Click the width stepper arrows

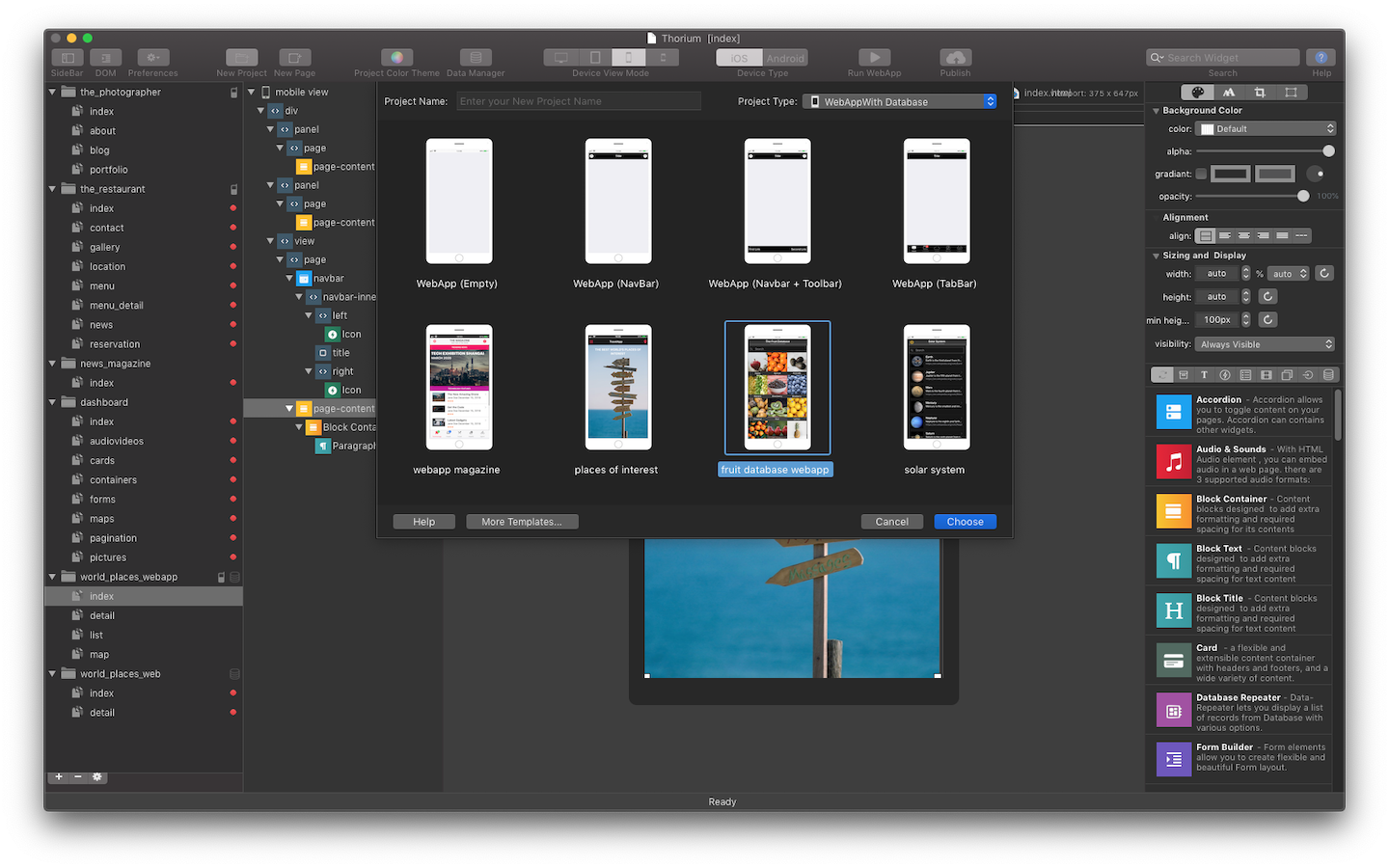pyautogui.click(x=1245, y=274)
